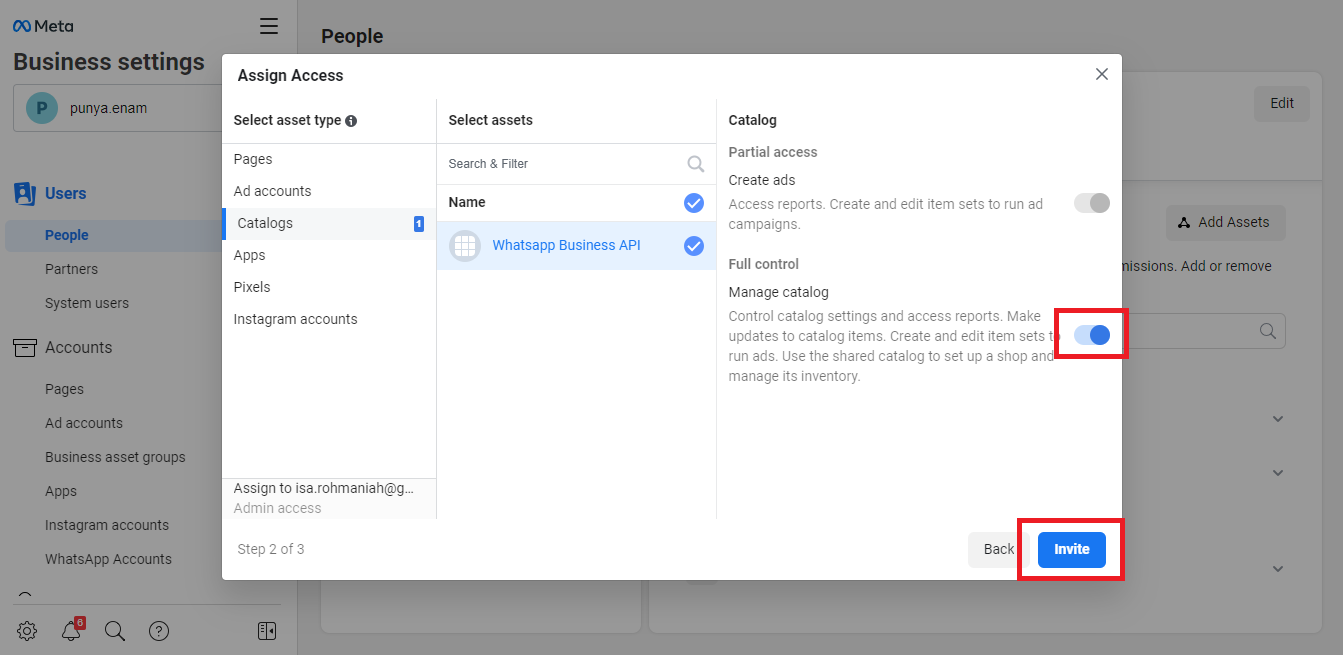This screenshot has height=655, width=1343.
Task: Click the "Assign Access" dialog title
Action: (290, 75)
